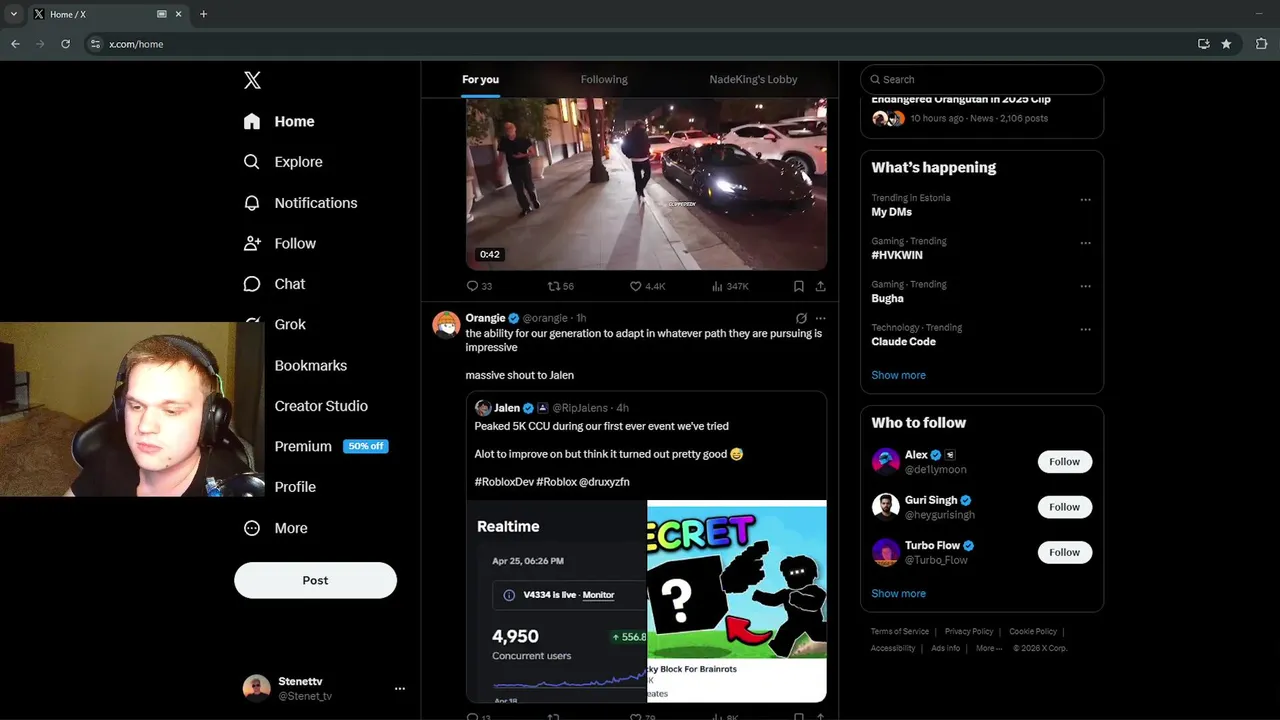Click the Post button
Screen dimensions: 1280x720
[x=315, y=580]
